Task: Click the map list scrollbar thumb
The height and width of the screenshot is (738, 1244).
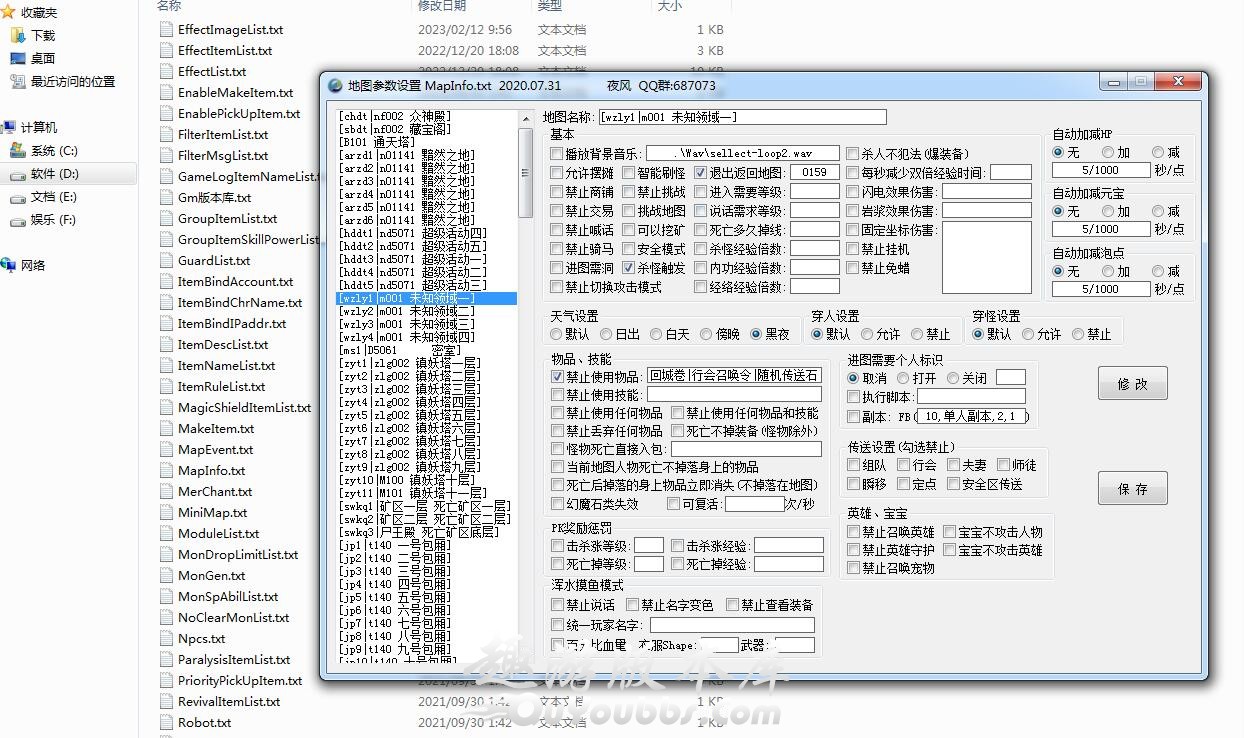Action: (525, 172)
